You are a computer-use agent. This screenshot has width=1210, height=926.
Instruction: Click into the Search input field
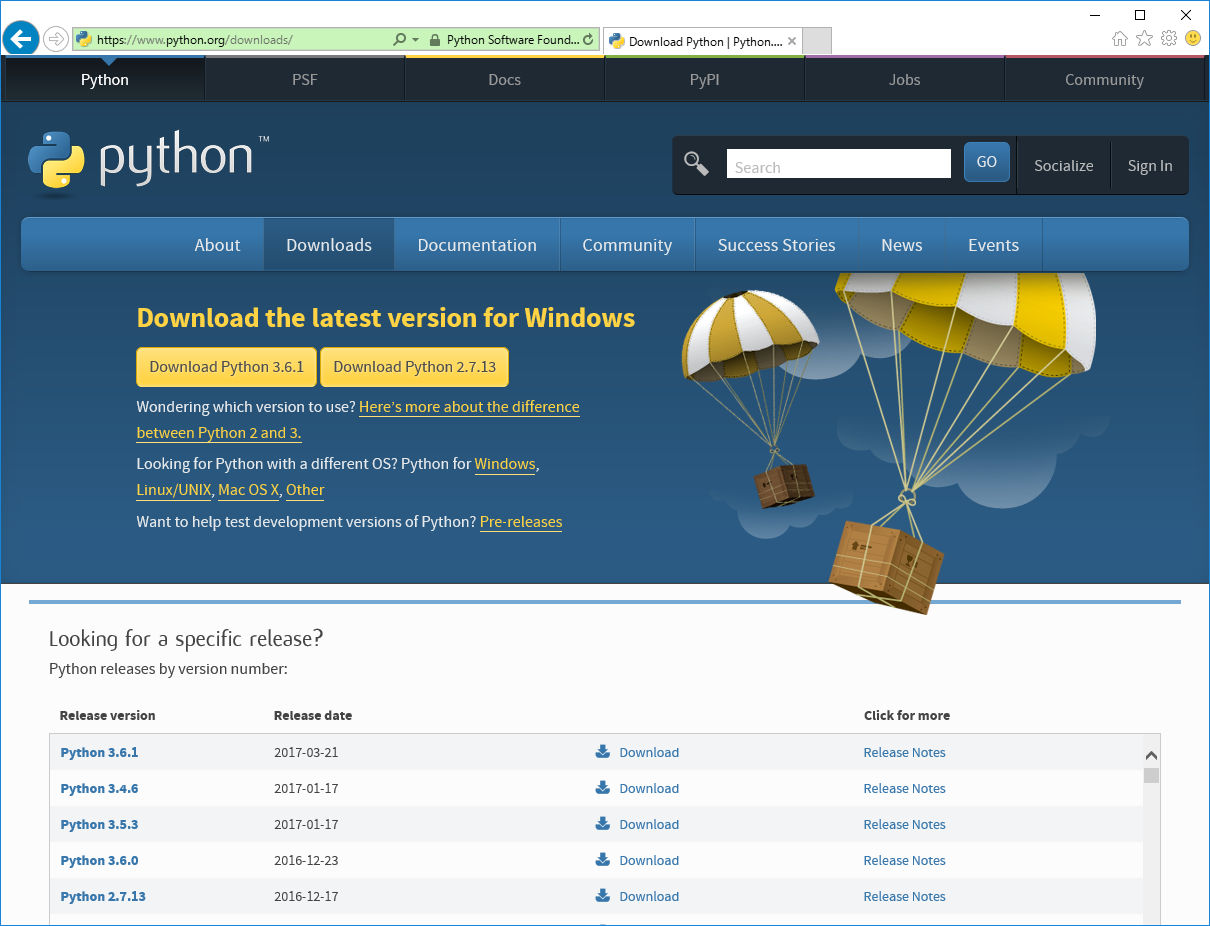pyautogui.click(x=838, y=166)
